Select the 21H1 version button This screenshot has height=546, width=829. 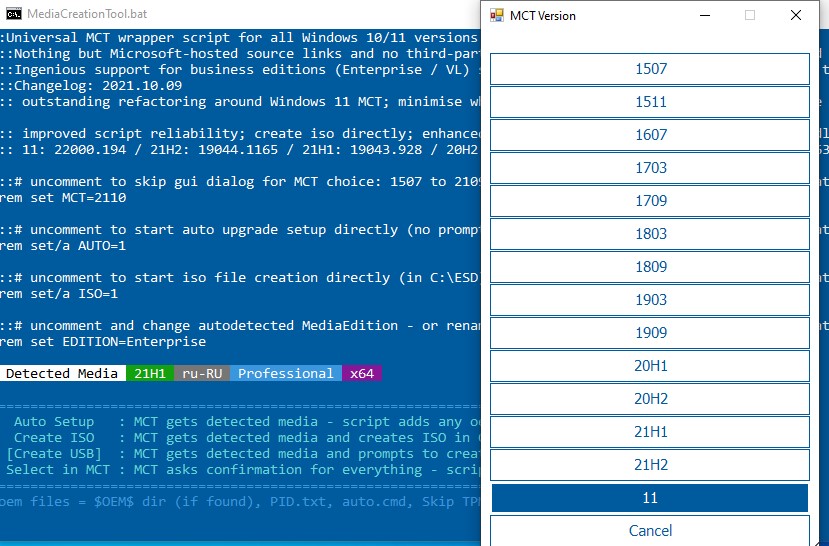pyautogui.click(x=650, y=432)
